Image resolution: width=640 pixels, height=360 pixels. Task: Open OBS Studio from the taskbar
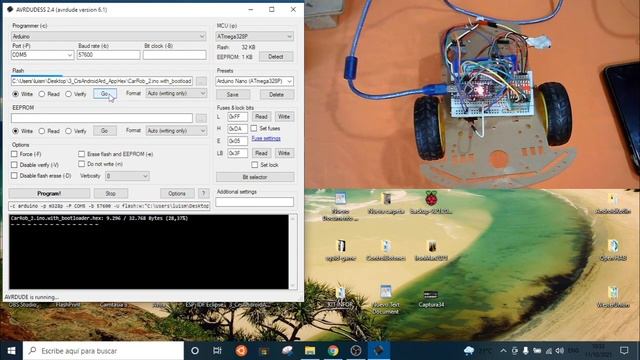[356, 351]
